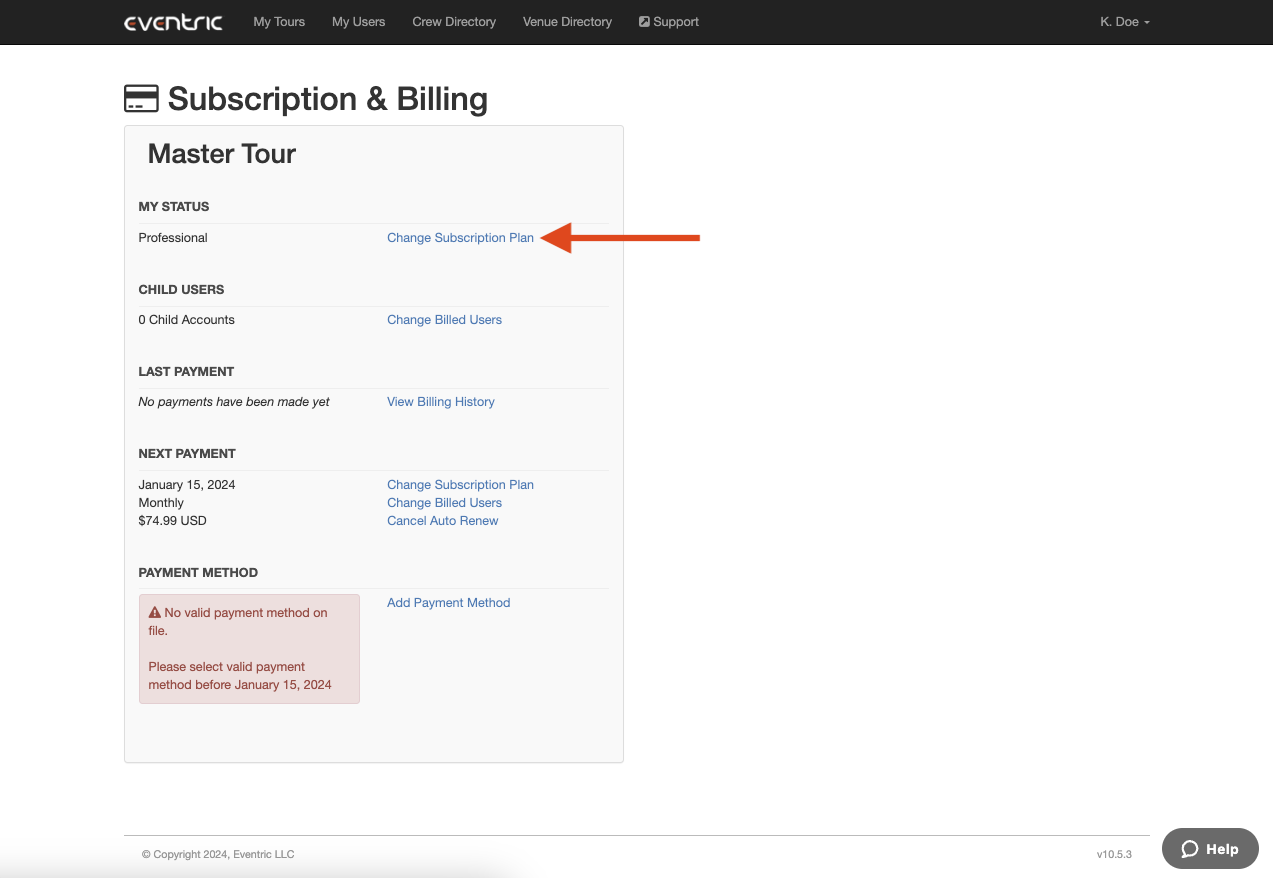Image resolution: width=1273 pixels, height=878 pixels.
Task: Go to My Tours
Action: pyautogui.click(x=279, y=22)
